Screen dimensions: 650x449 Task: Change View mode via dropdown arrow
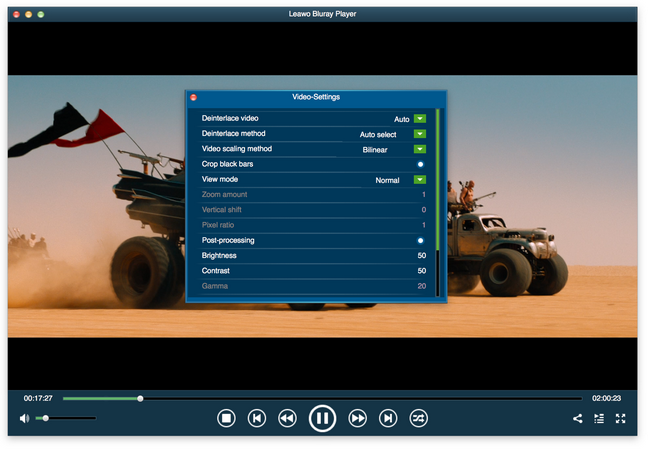tap(420, 180)
